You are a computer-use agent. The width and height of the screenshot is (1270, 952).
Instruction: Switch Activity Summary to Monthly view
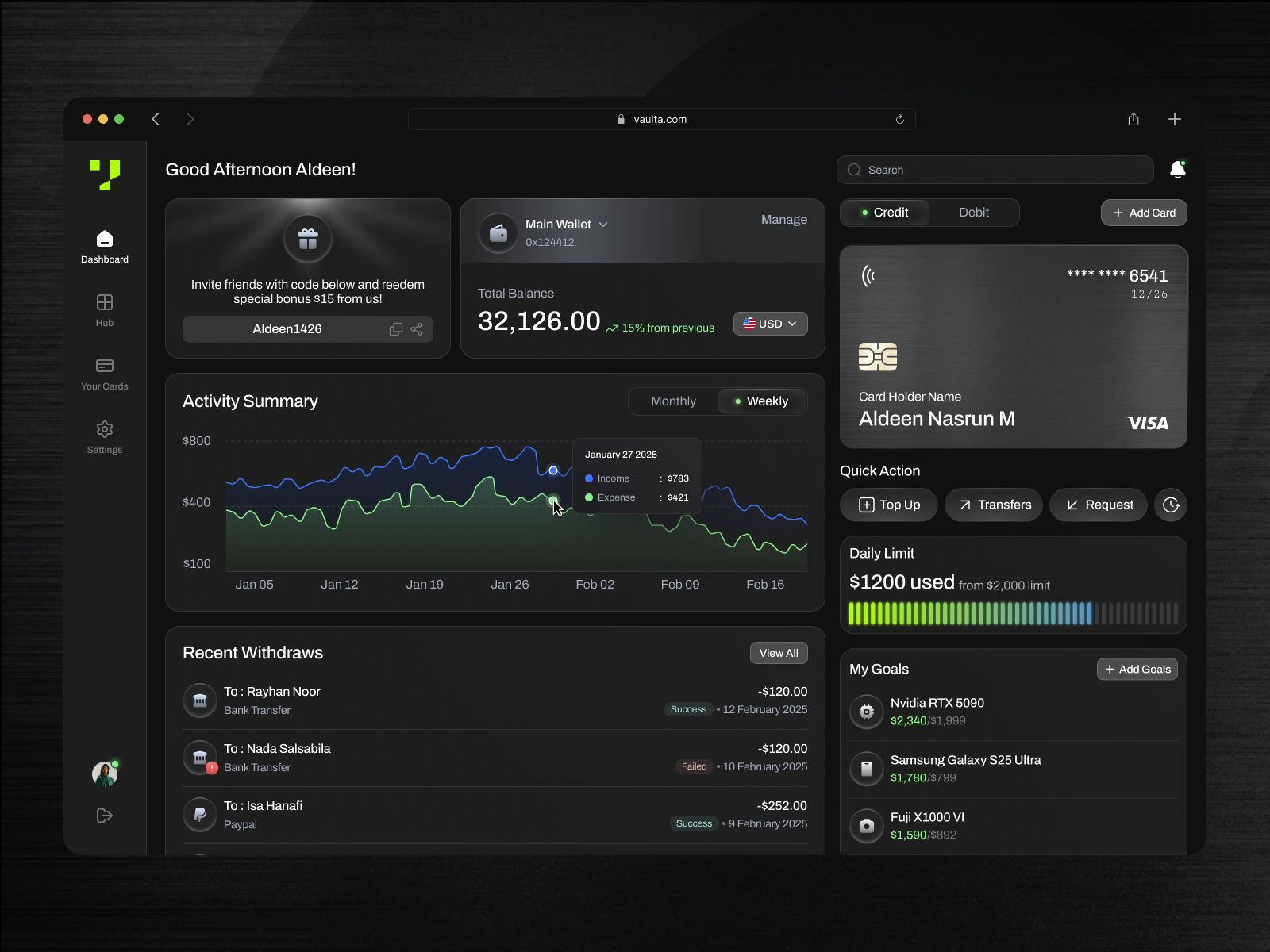[x=672, y=401]
